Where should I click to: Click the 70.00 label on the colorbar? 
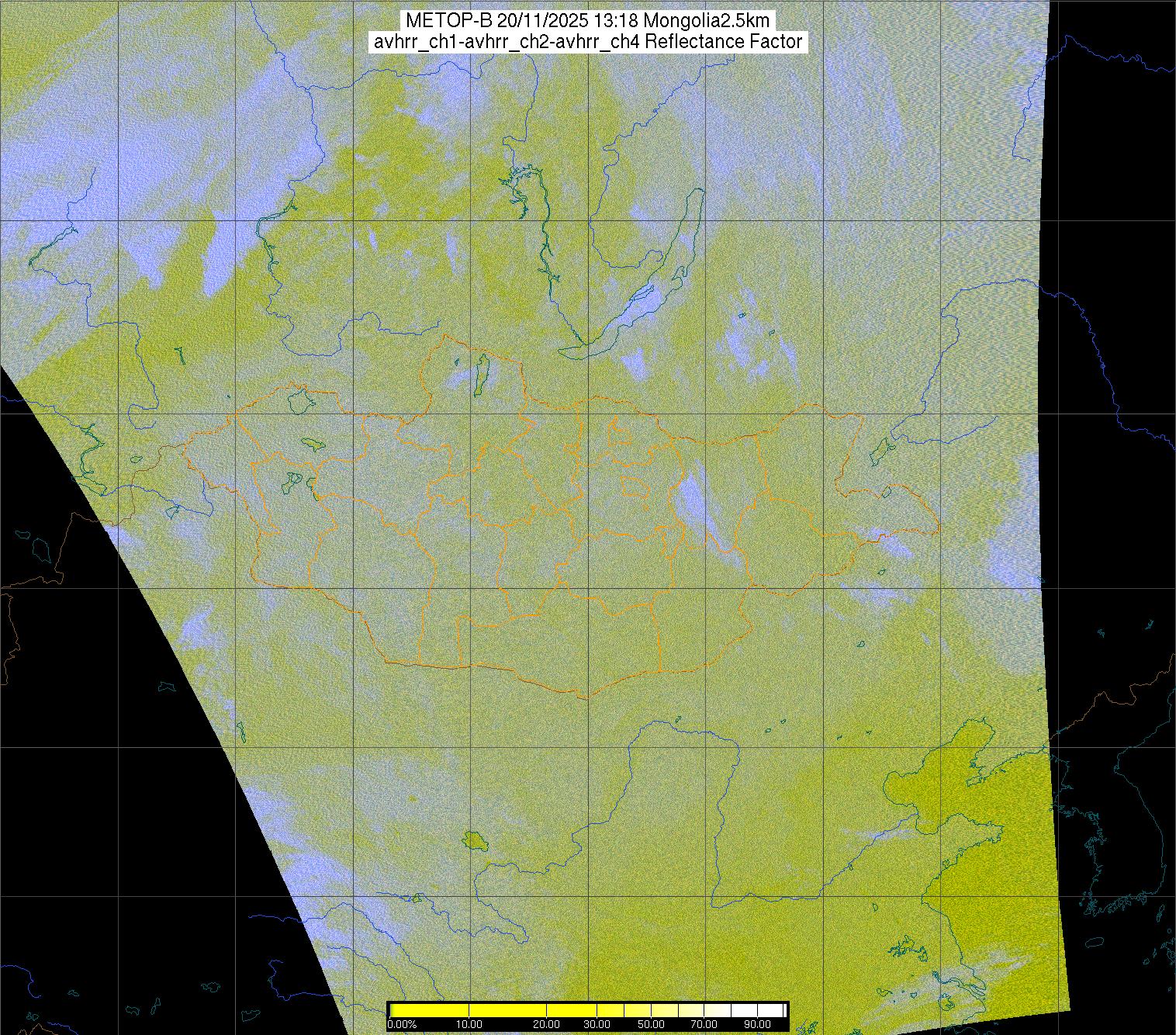click(706, 1024)
